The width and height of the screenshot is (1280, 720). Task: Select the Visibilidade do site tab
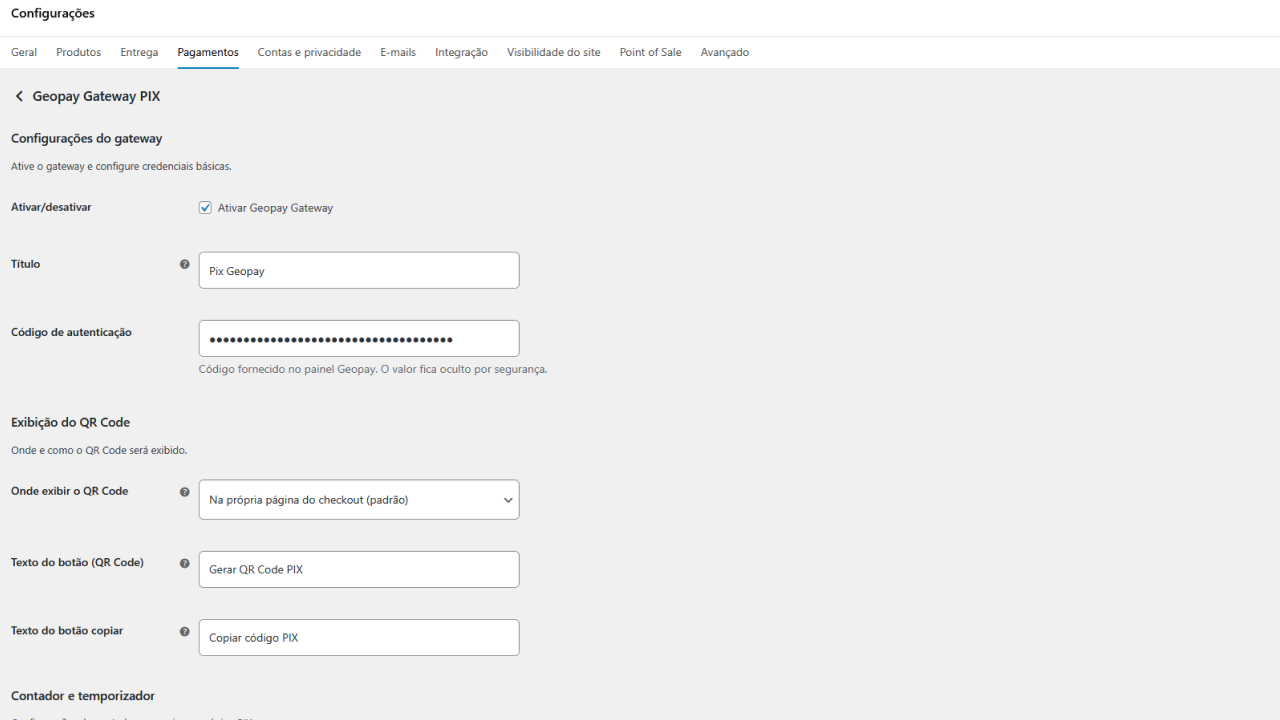(554, 52)
